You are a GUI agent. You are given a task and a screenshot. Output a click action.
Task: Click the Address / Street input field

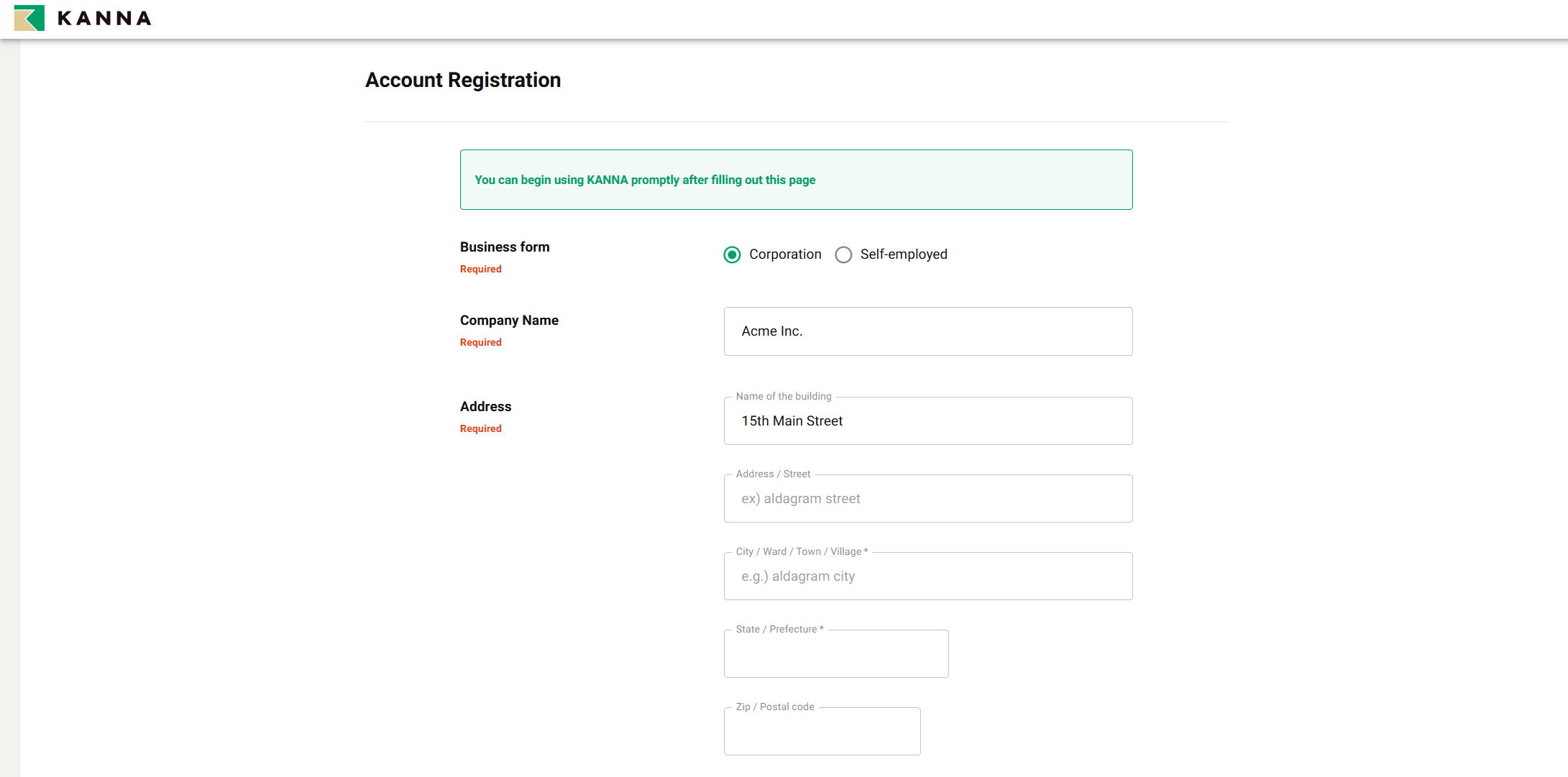(927, 499)
